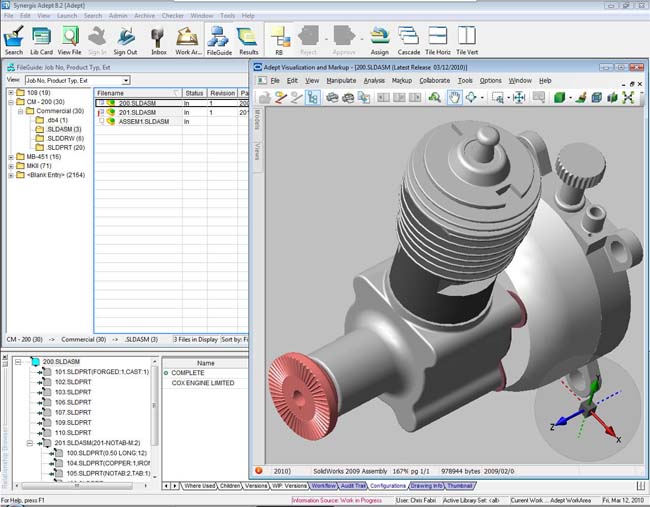Expand the 108 (19) folder
Viewport: 650px width, 507px height.
pyautogui.click(x=11, y=92)
